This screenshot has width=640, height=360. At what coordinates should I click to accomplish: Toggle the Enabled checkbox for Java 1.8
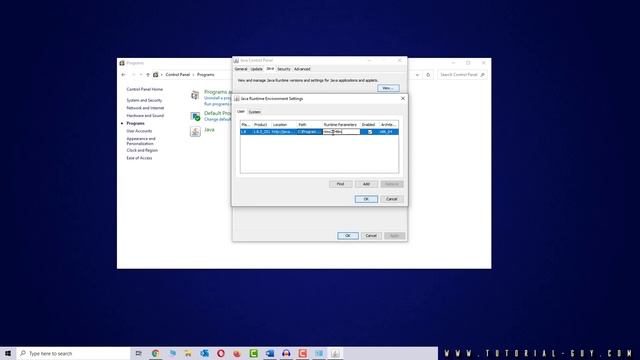point(370,132)
